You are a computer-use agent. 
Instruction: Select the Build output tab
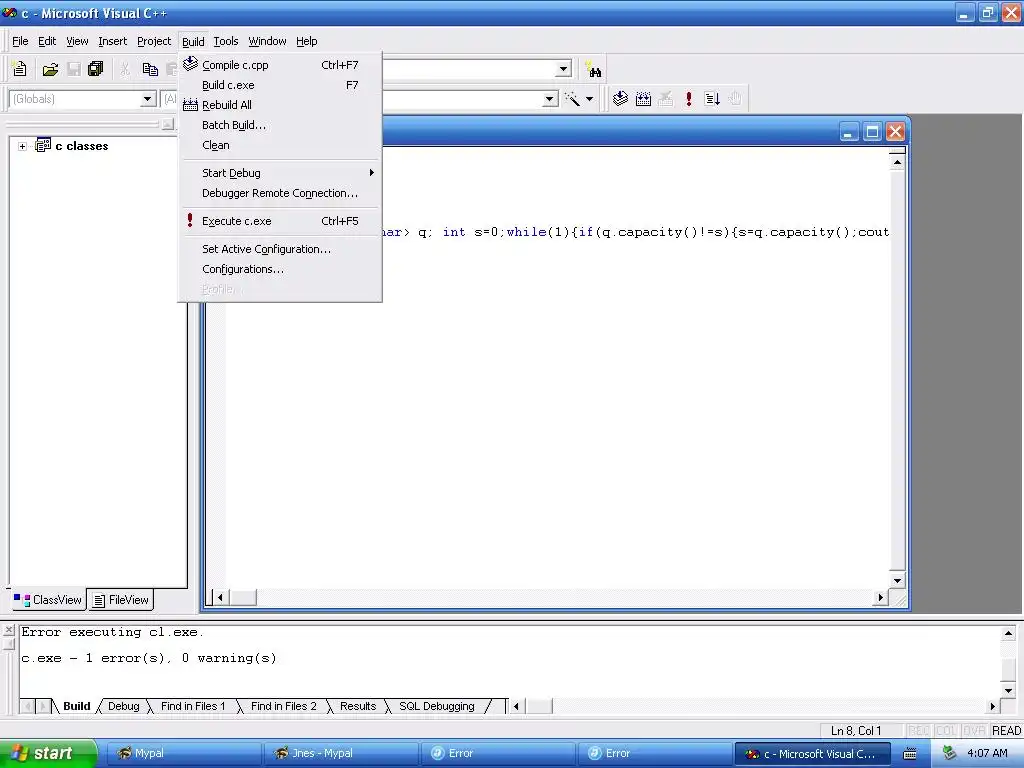click(76, 706)
